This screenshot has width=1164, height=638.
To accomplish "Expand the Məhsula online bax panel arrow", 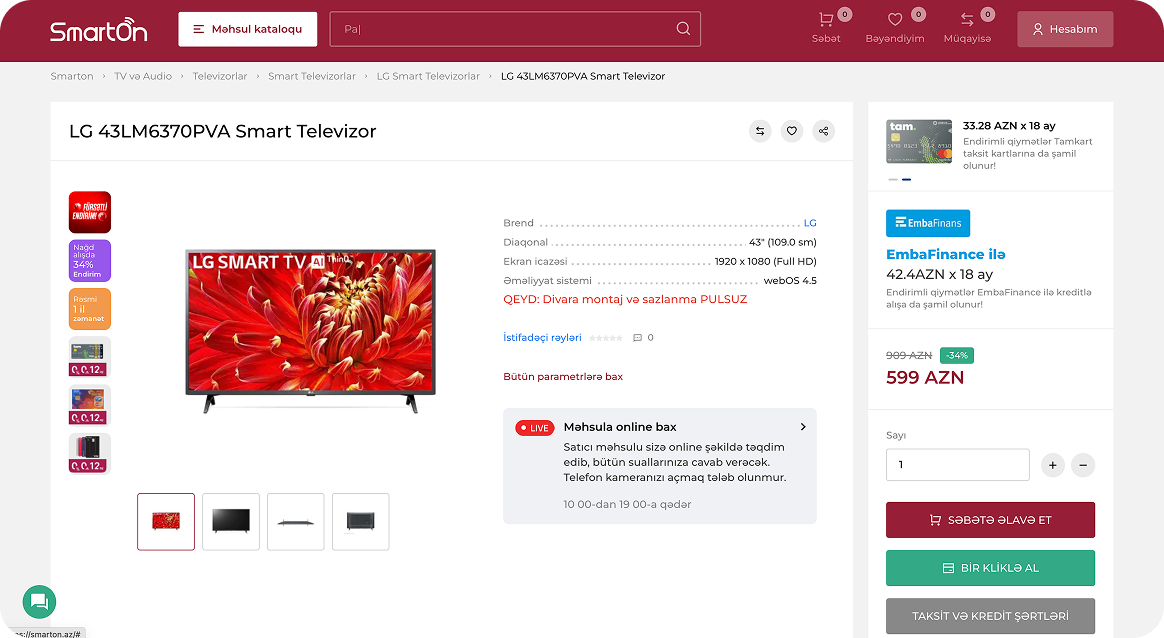I will [x=803, y=427].
